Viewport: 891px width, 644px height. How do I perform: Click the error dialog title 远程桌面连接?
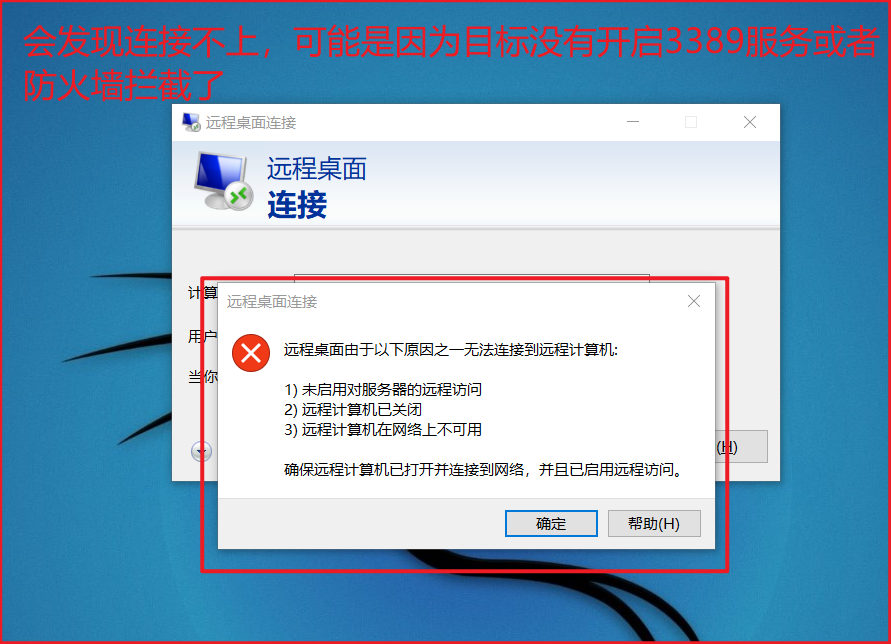pos(272,302)
